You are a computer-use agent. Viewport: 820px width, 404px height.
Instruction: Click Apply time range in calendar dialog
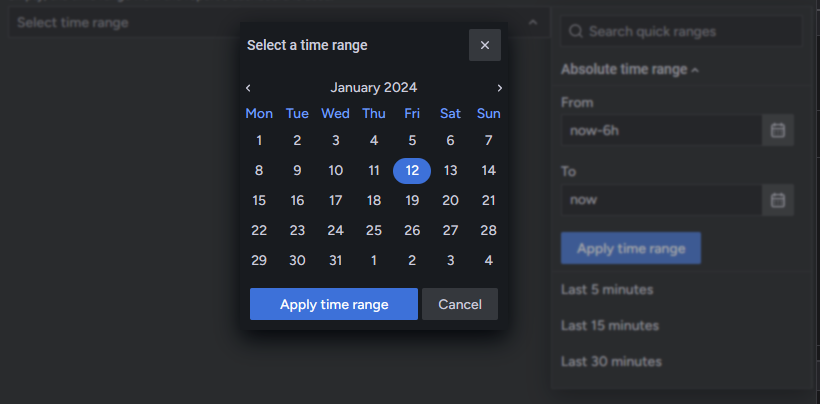pyautogui.click(x=334, y=304)
